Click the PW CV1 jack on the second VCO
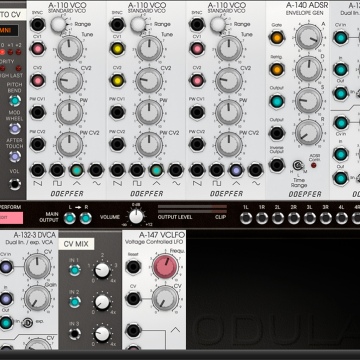The height and width of the screenshot is (360, 360). [117, 112]
